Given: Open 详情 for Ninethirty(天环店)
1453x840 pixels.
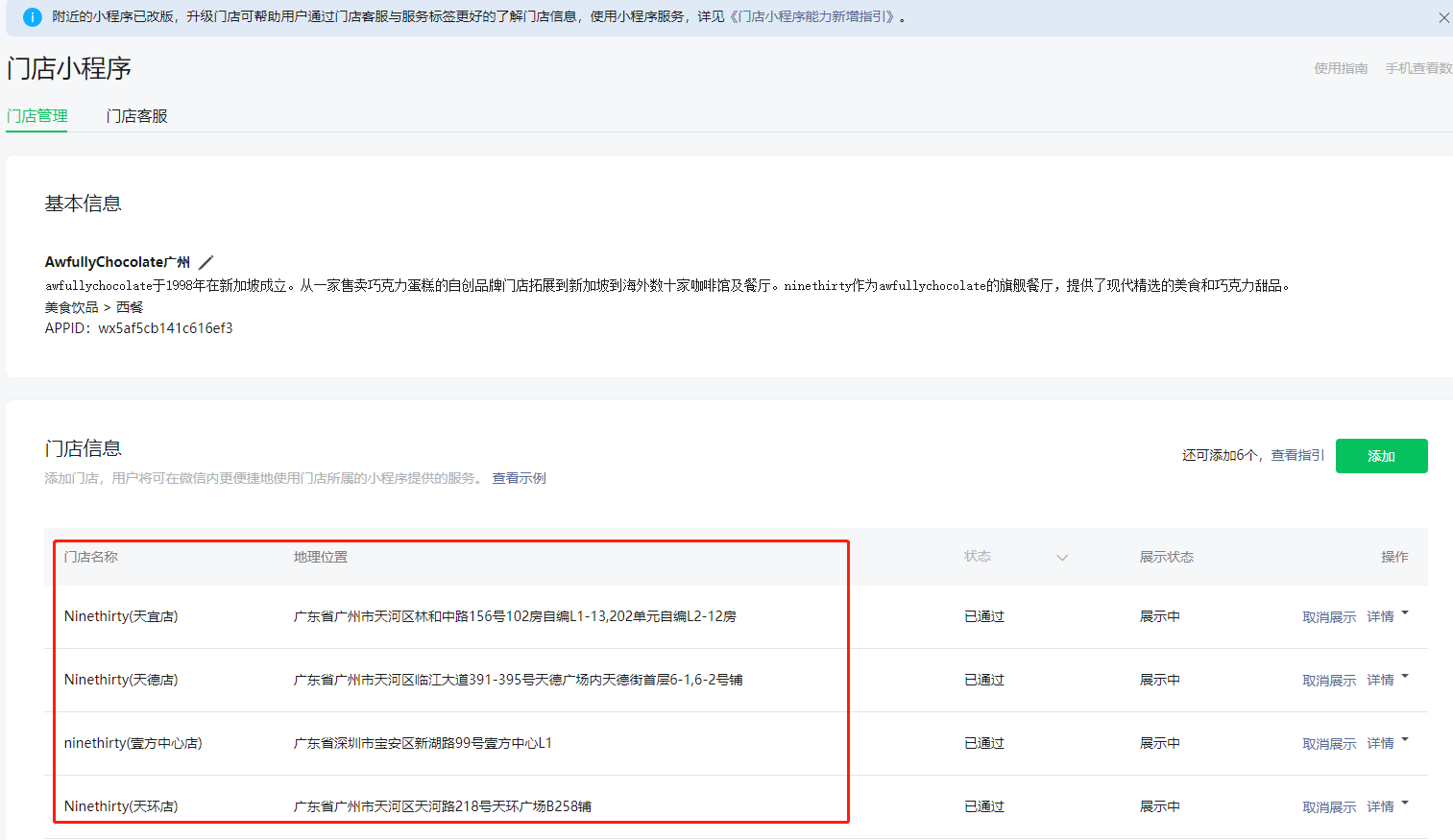Looking at the screenshot, I should 1380,806.
